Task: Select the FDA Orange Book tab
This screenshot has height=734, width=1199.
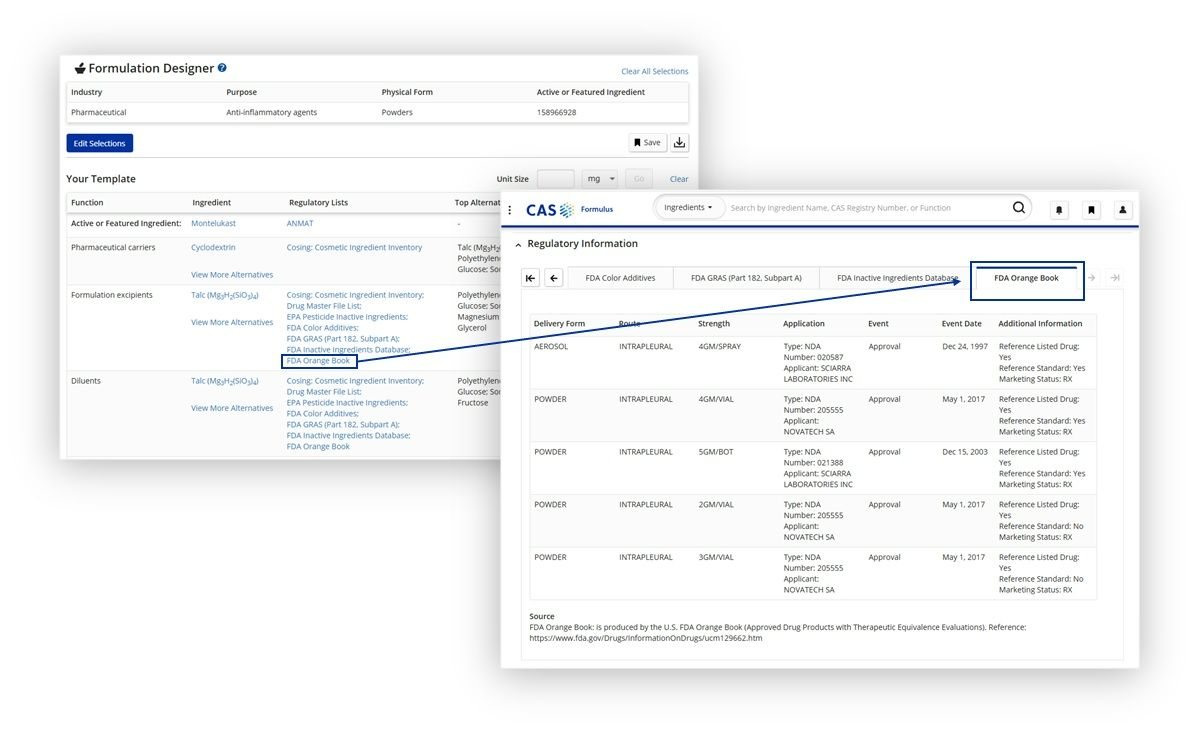Action: 1026,278
